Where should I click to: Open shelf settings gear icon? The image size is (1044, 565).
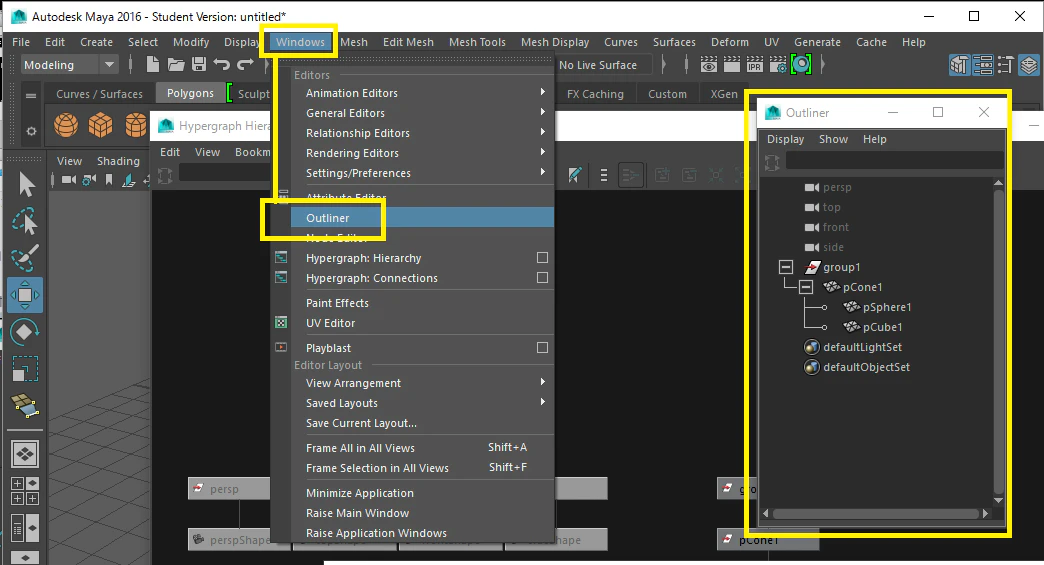[31, 131]
